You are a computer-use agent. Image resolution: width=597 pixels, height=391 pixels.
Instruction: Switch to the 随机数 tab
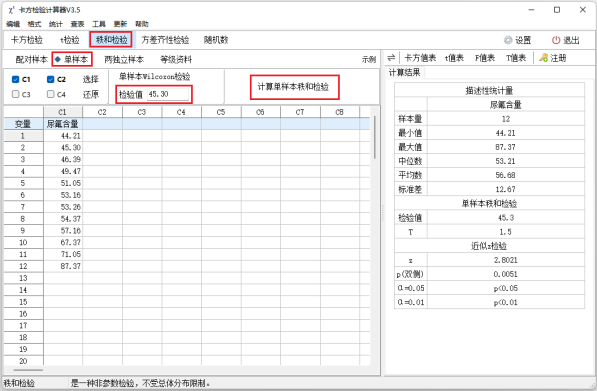pyautogui.click(x=216, y=40)
